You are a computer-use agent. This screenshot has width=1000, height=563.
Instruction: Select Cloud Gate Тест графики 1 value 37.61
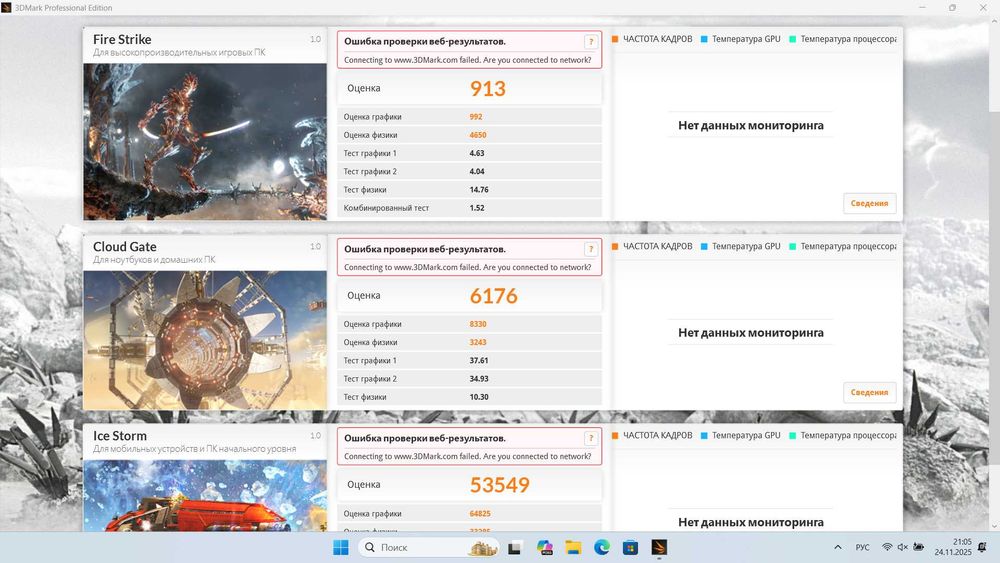(x=479, y=360)
